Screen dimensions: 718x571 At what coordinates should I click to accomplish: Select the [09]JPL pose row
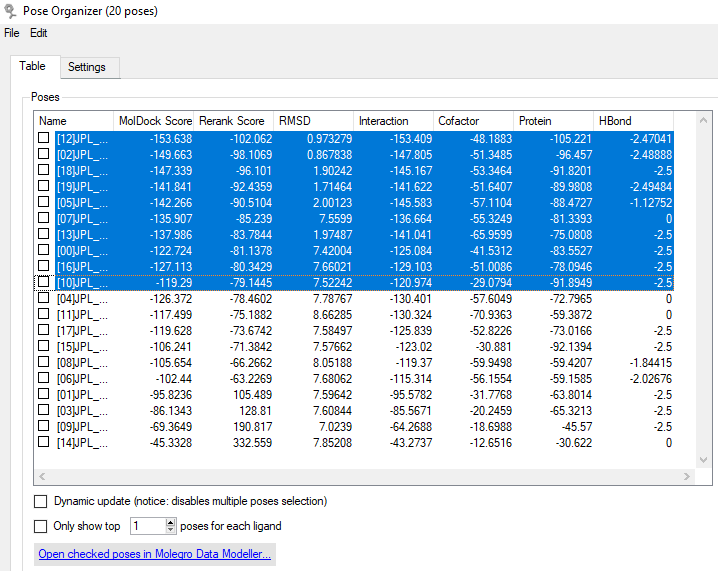354,427
